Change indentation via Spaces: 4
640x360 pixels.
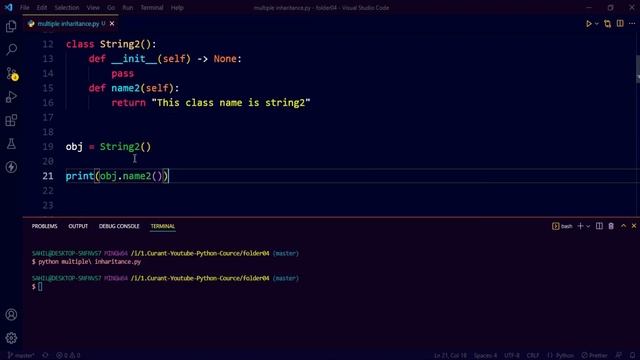(485, 356)
